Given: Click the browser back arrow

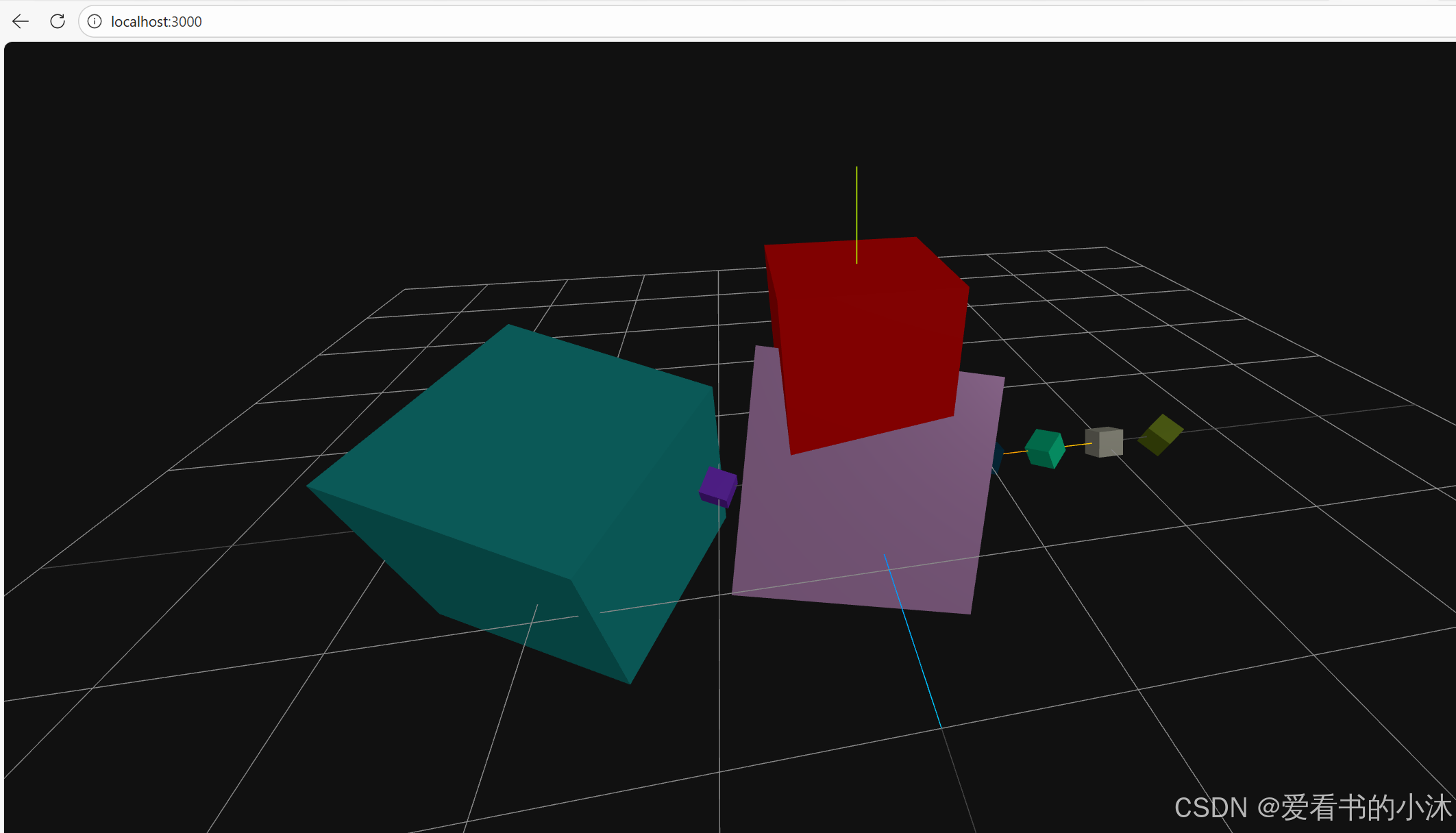Looking at the screenshot, I should [21, 21].
